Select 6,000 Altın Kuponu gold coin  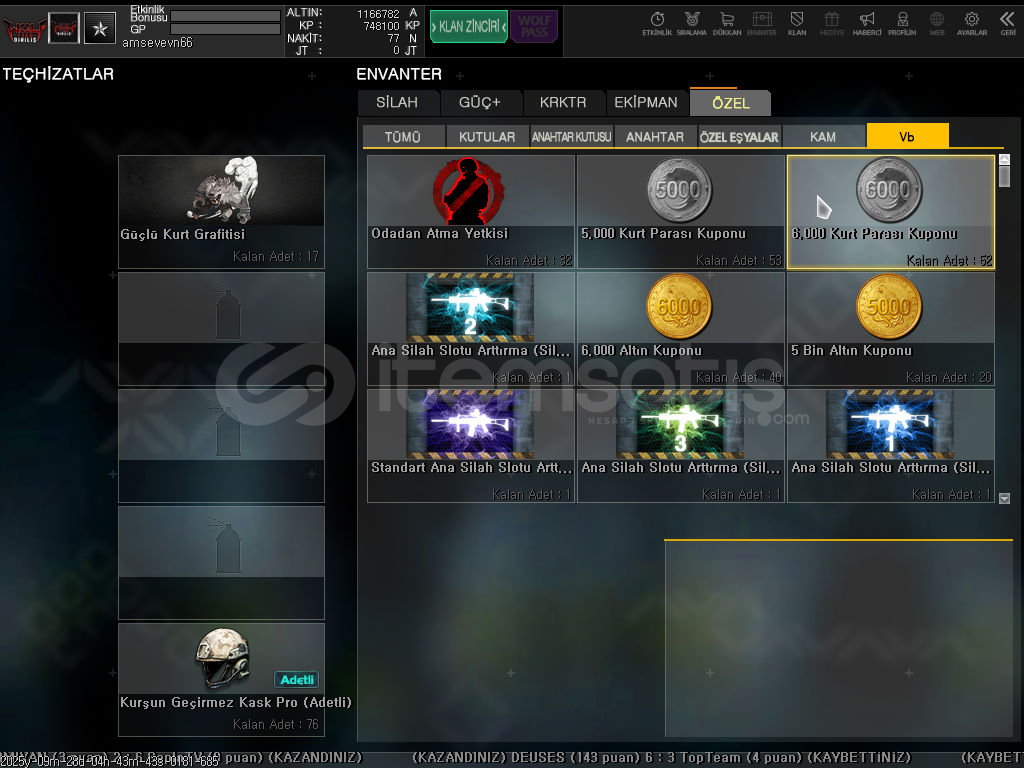pyautogui.click(x=680, y=329)
